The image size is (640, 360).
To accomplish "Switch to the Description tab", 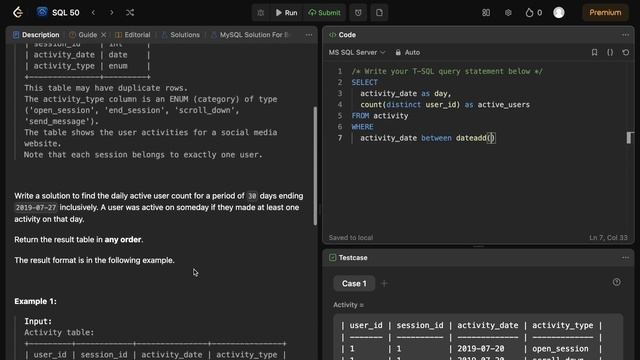I will coord(36,35).
